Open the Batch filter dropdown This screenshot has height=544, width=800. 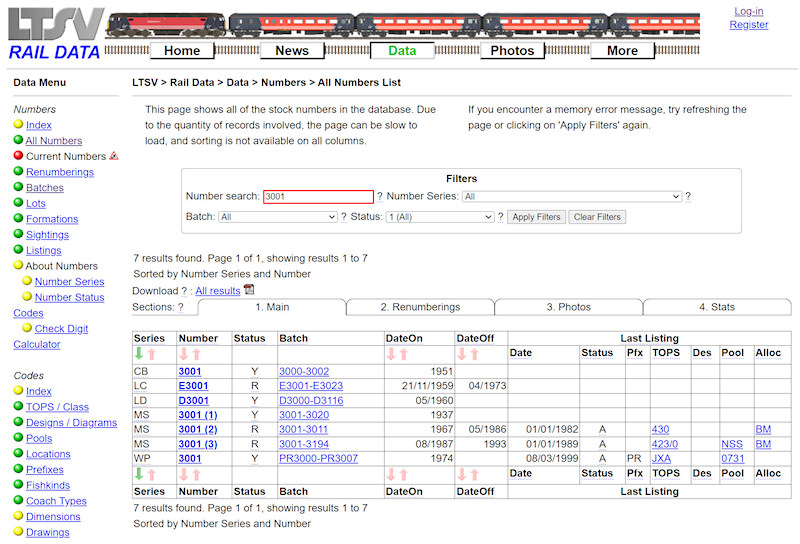(x=278, y=217)
